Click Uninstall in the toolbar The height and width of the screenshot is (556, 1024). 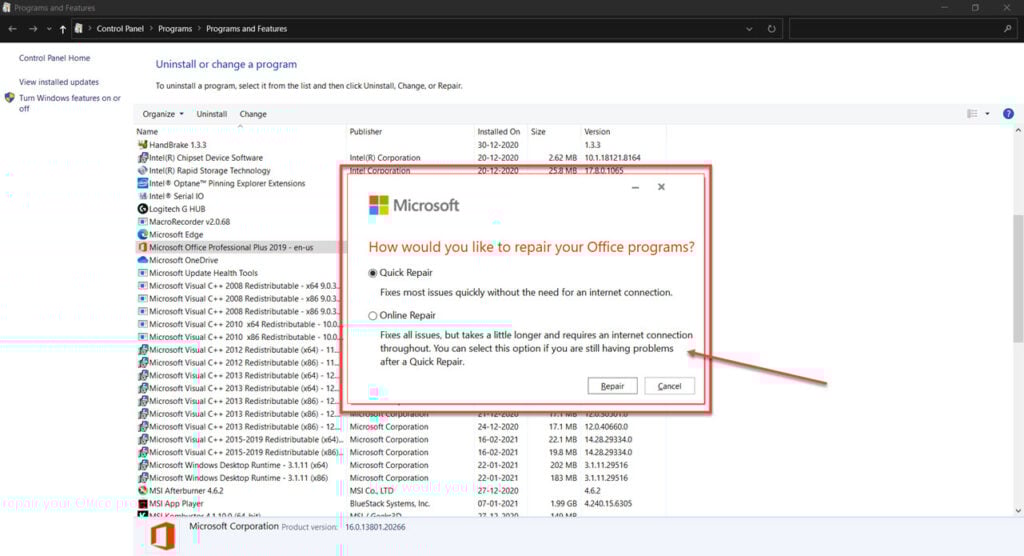click(x=212, y=114)
